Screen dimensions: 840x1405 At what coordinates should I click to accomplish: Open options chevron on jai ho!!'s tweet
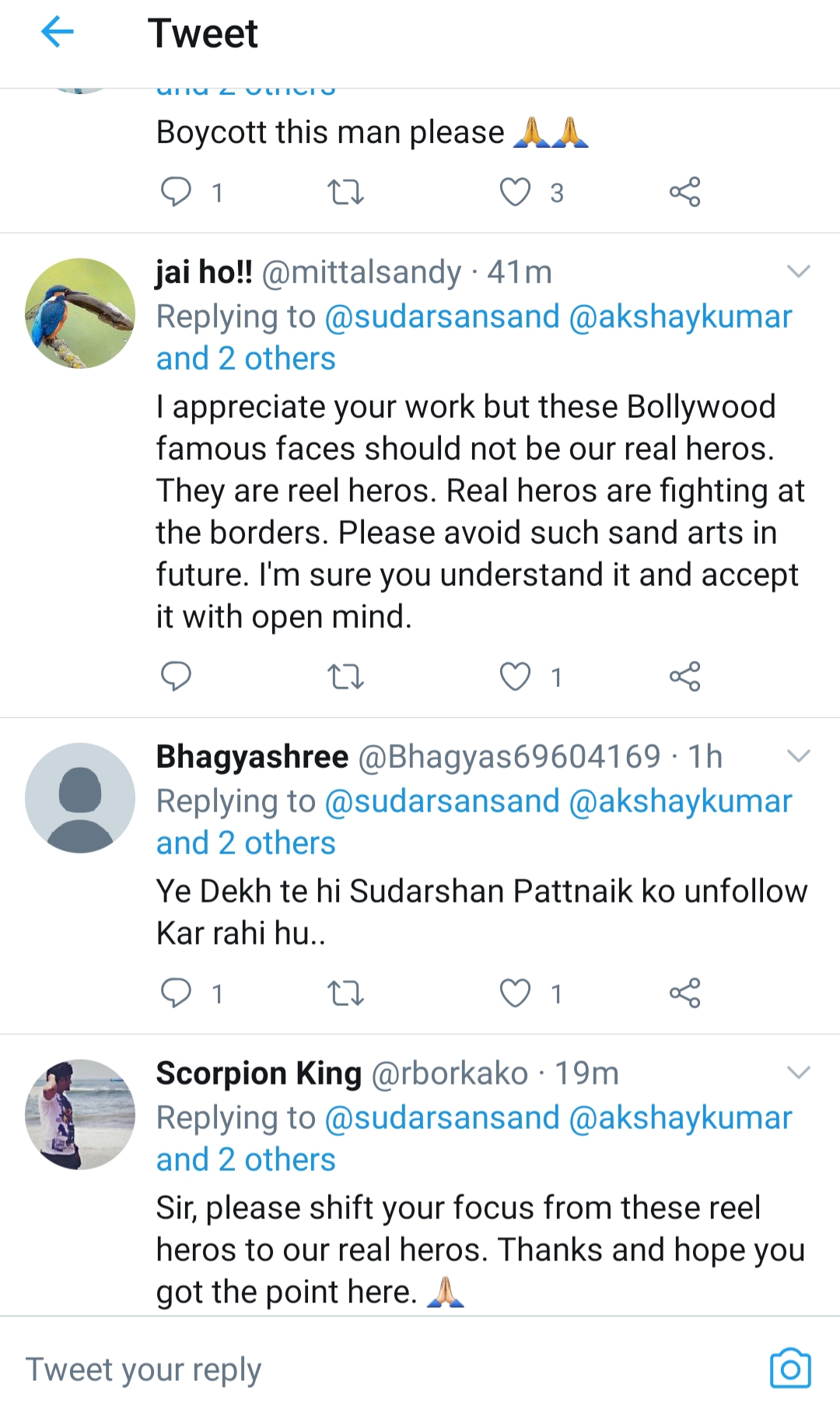(798, 272)
